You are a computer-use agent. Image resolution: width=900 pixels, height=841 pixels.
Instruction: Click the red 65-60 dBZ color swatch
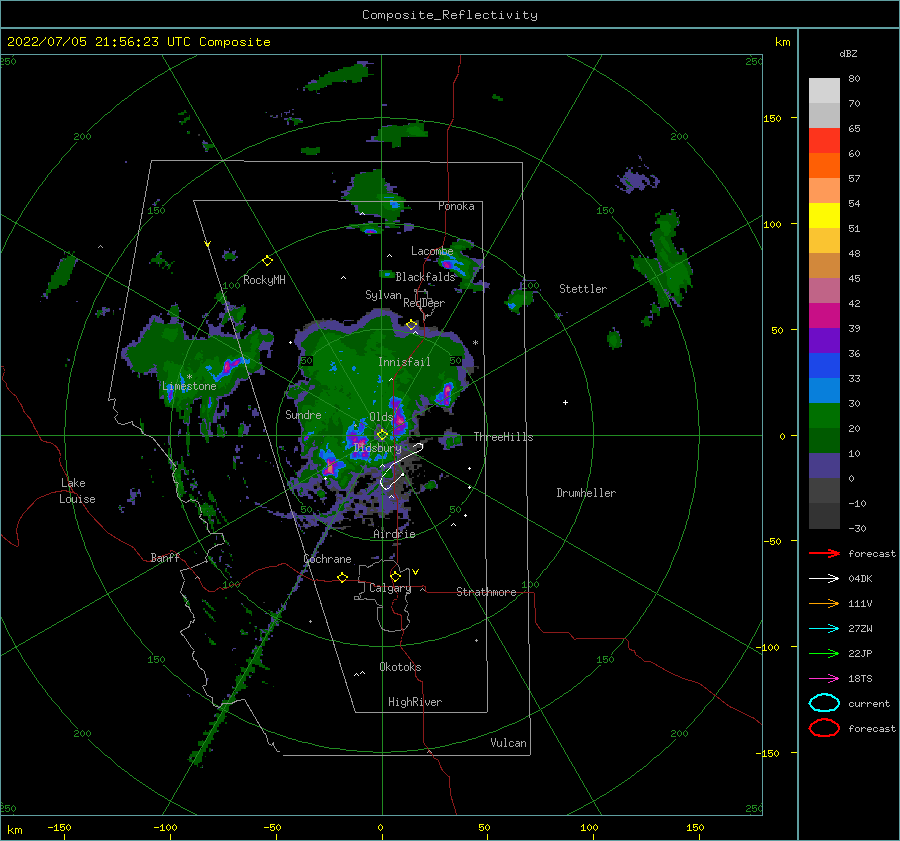click(x=824, y=141)
